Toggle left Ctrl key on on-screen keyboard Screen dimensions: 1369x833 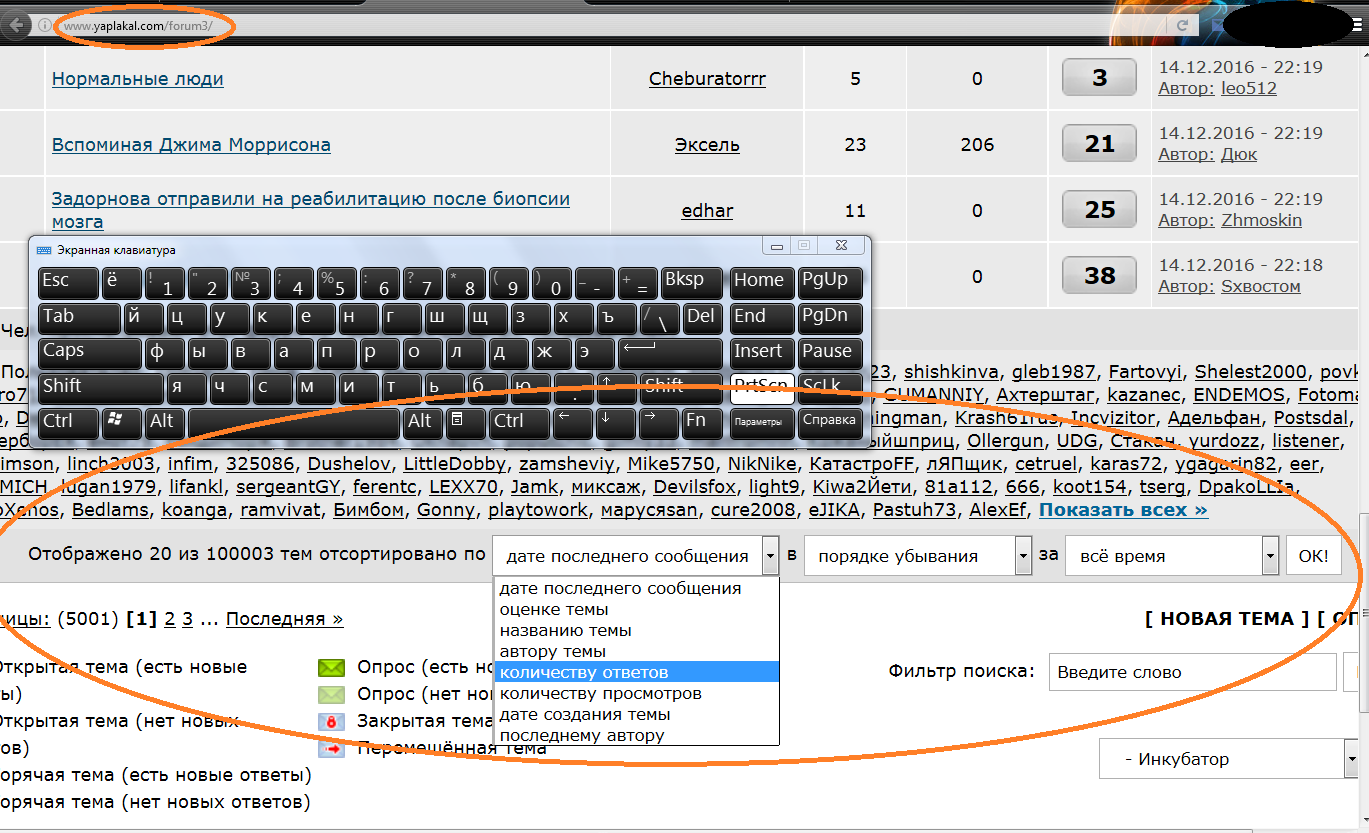pos(68,423)
